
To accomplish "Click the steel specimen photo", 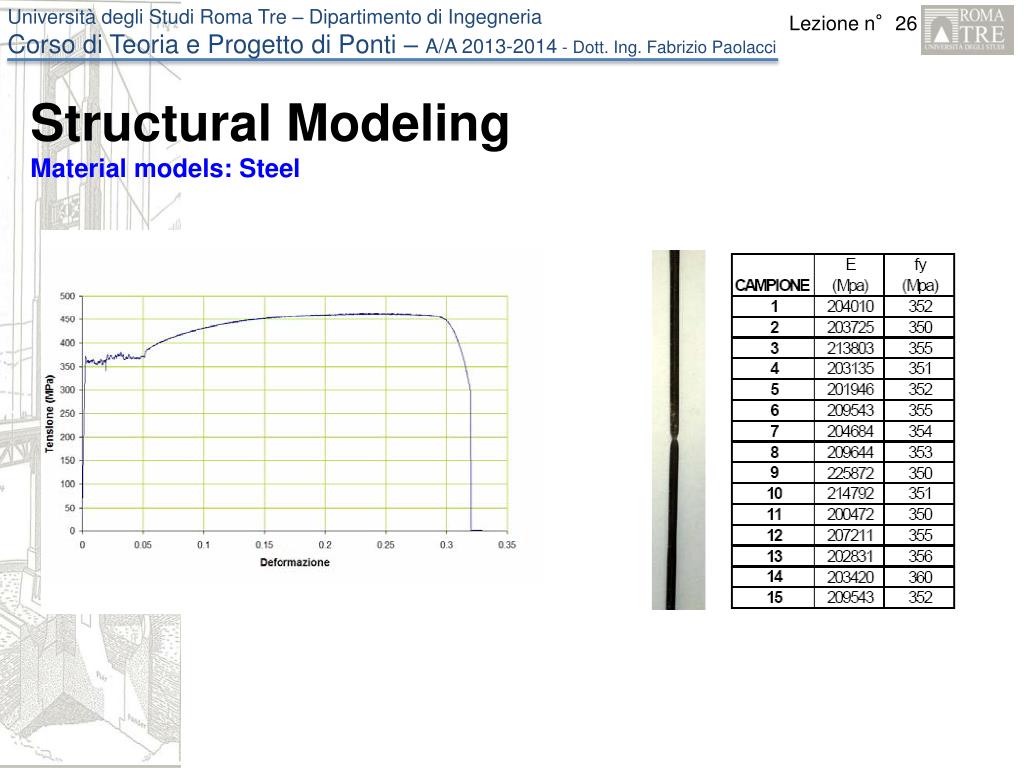I will [679, 430].
